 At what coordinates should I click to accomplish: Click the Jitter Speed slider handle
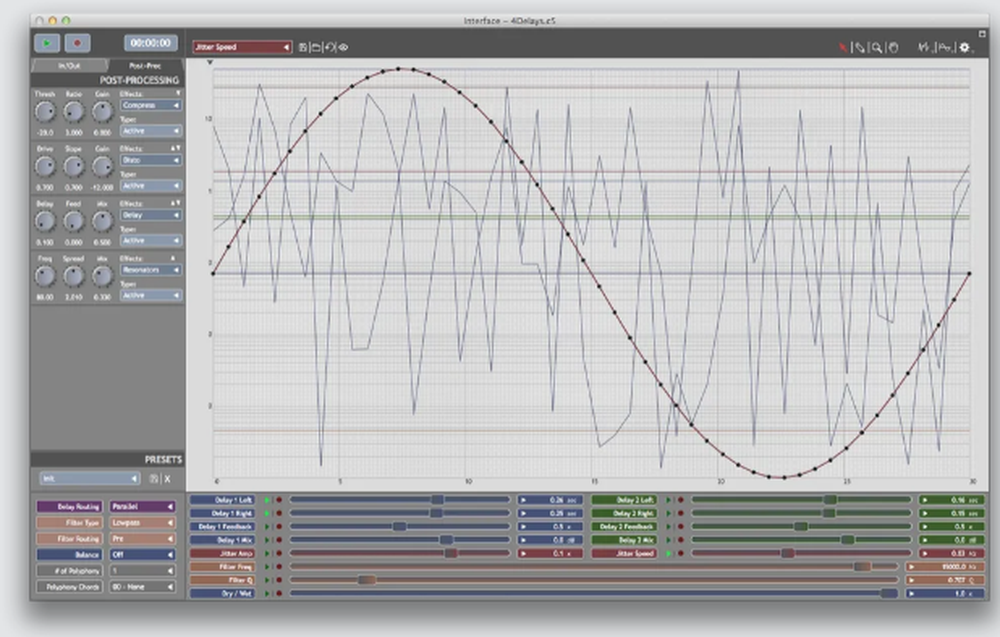788,553
